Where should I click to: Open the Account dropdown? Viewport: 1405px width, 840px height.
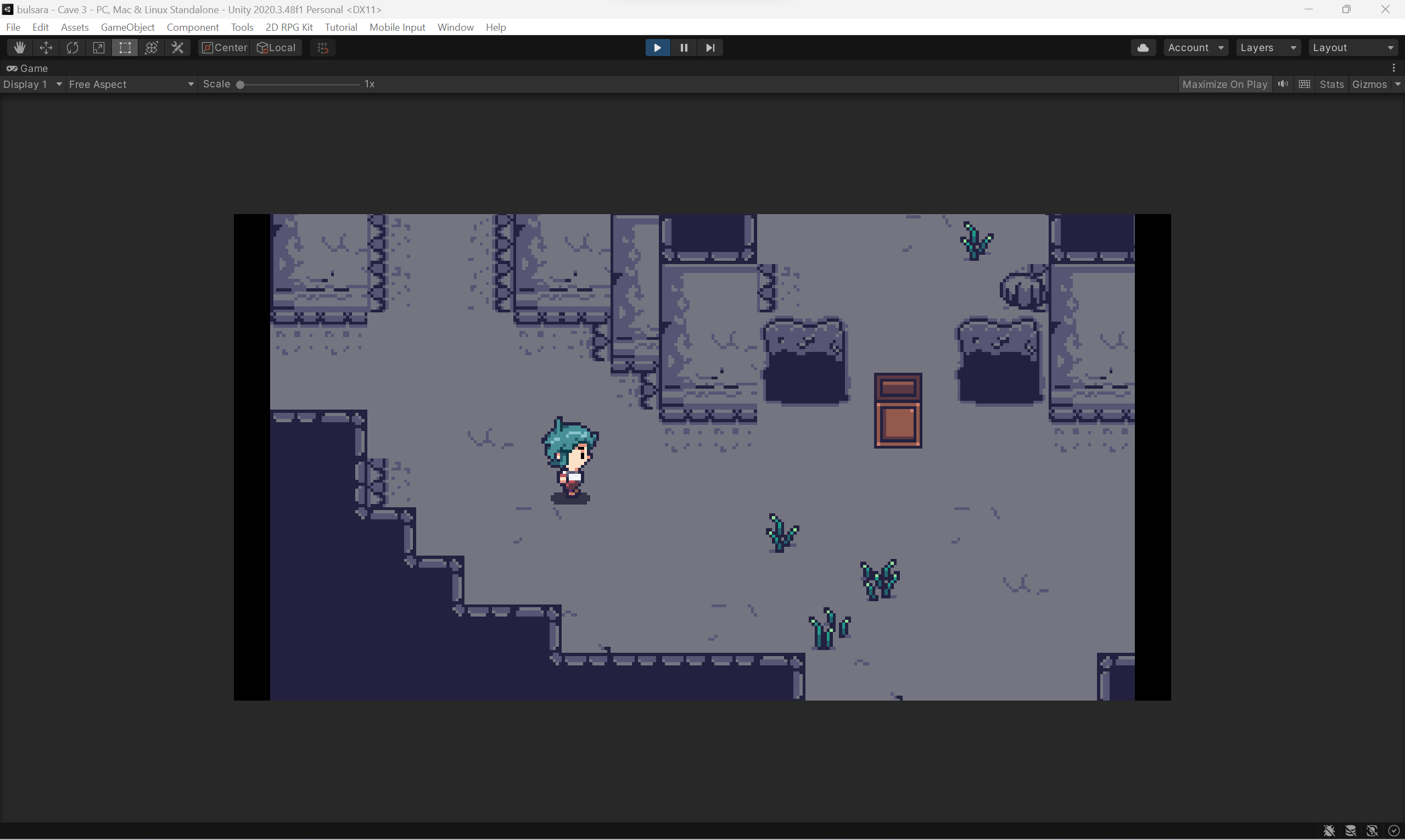point(1196,48)
